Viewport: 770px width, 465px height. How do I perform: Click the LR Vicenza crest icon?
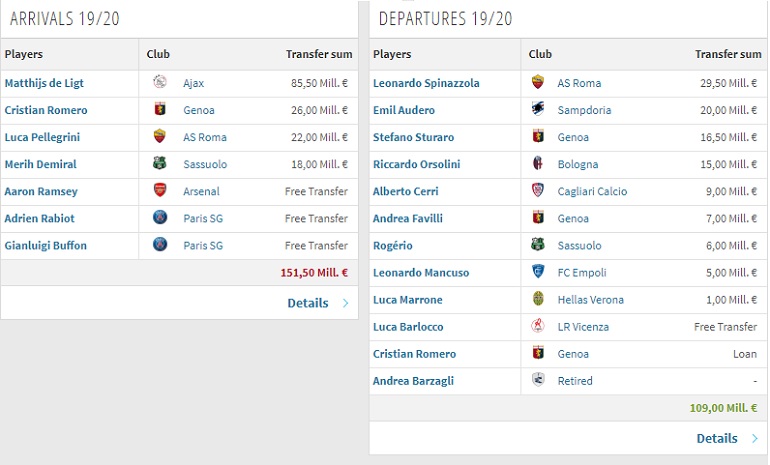pos(538,325)
